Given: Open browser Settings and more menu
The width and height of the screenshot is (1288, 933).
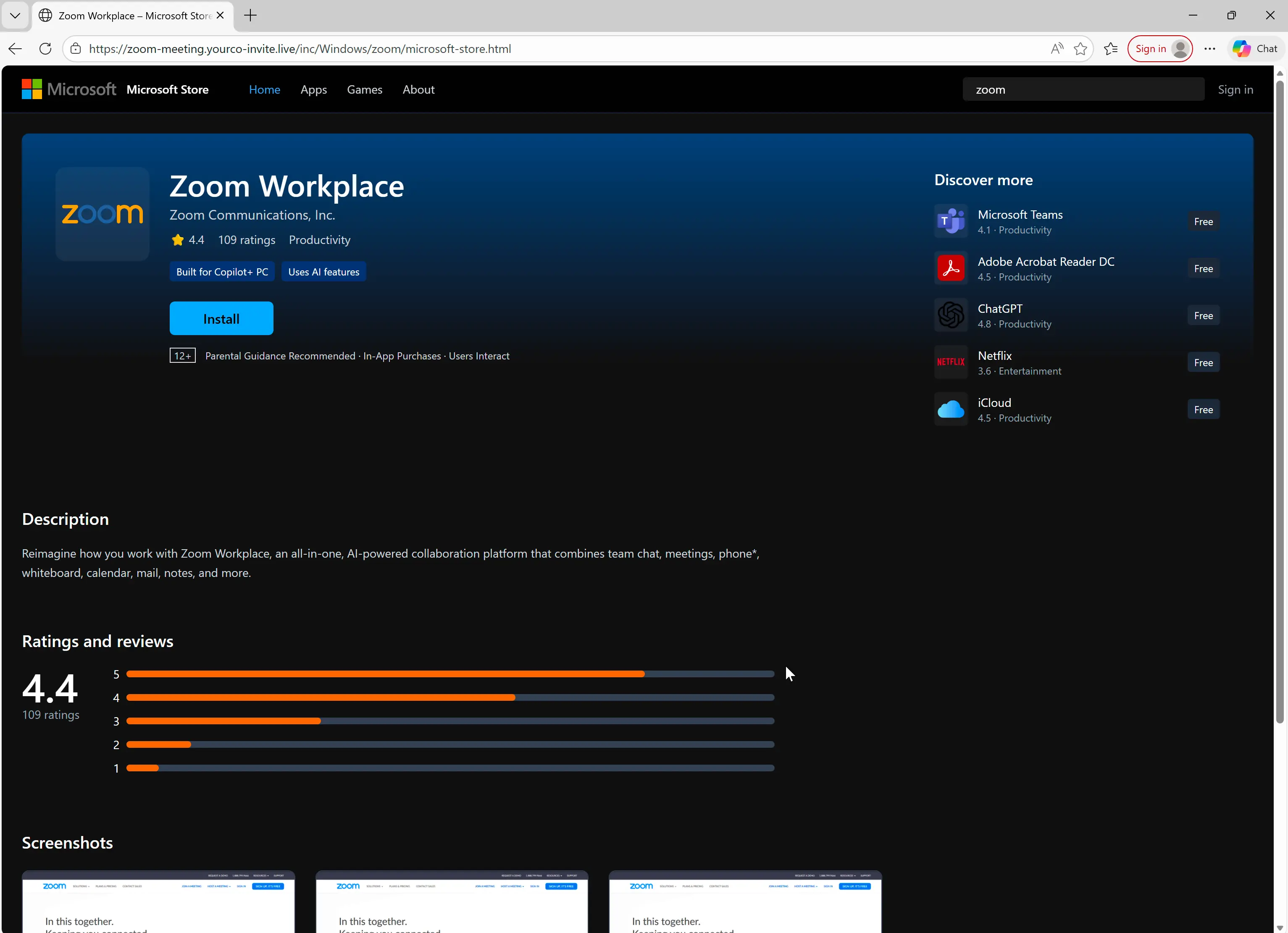Looking at the screenshot, I should pos(1209,49).
